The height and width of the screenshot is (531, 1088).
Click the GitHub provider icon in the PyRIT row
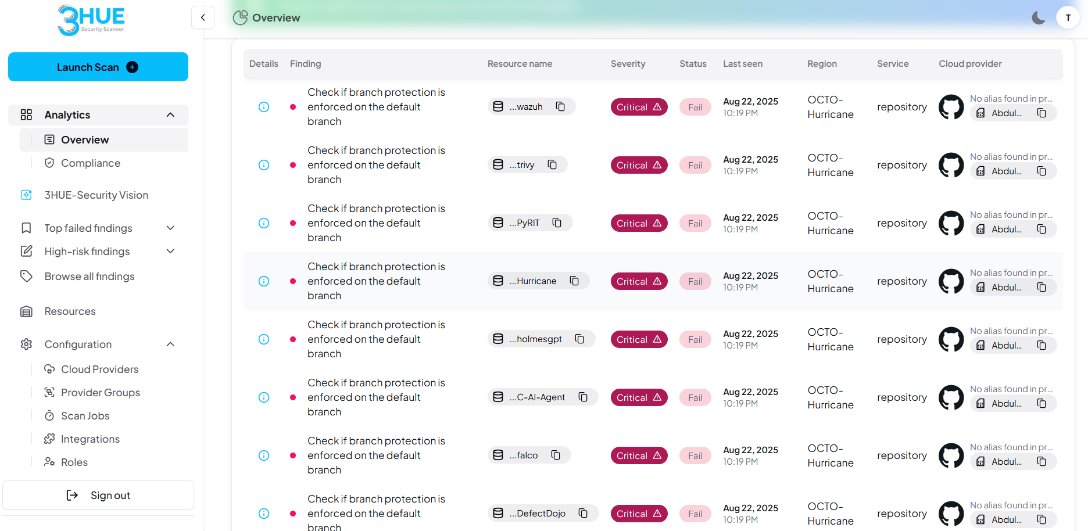point(951,223)
